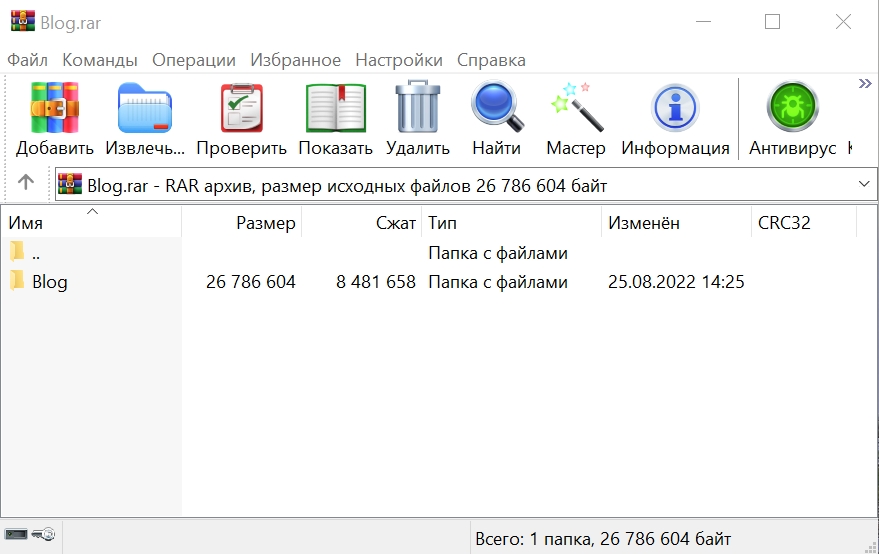Image resolution: width=879 pixels, height=554 pixels.
Task: Open the Настройки menu
Action: coord(399,60)
